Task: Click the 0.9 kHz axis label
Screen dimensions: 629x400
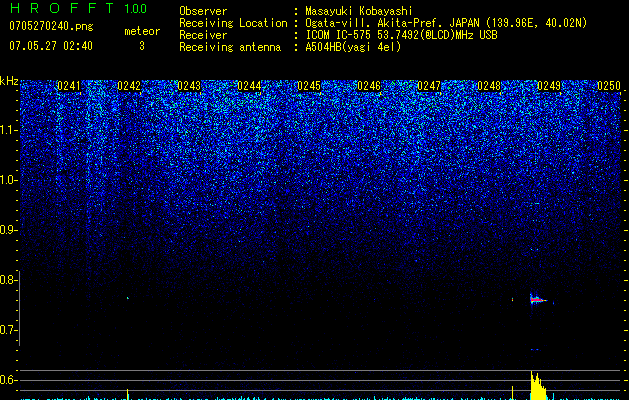Action: coord(8,230)
